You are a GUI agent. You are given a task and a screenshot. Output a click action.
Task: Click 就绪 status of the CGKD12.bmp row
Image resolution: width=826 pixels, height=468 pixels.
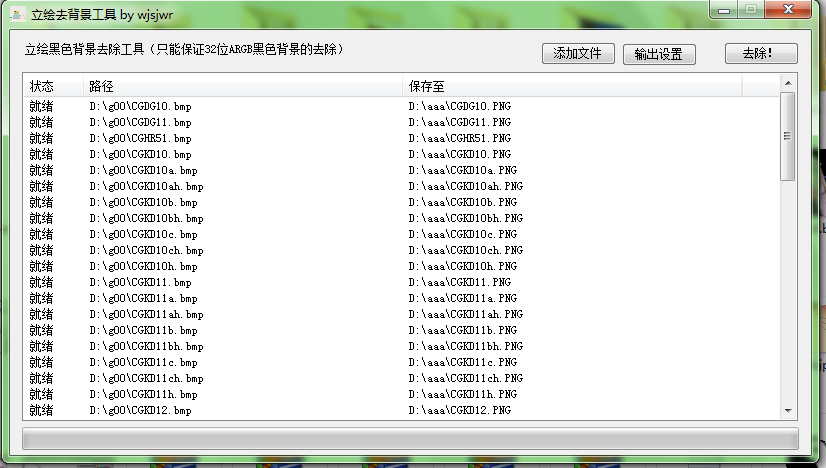tap(41, 410)
